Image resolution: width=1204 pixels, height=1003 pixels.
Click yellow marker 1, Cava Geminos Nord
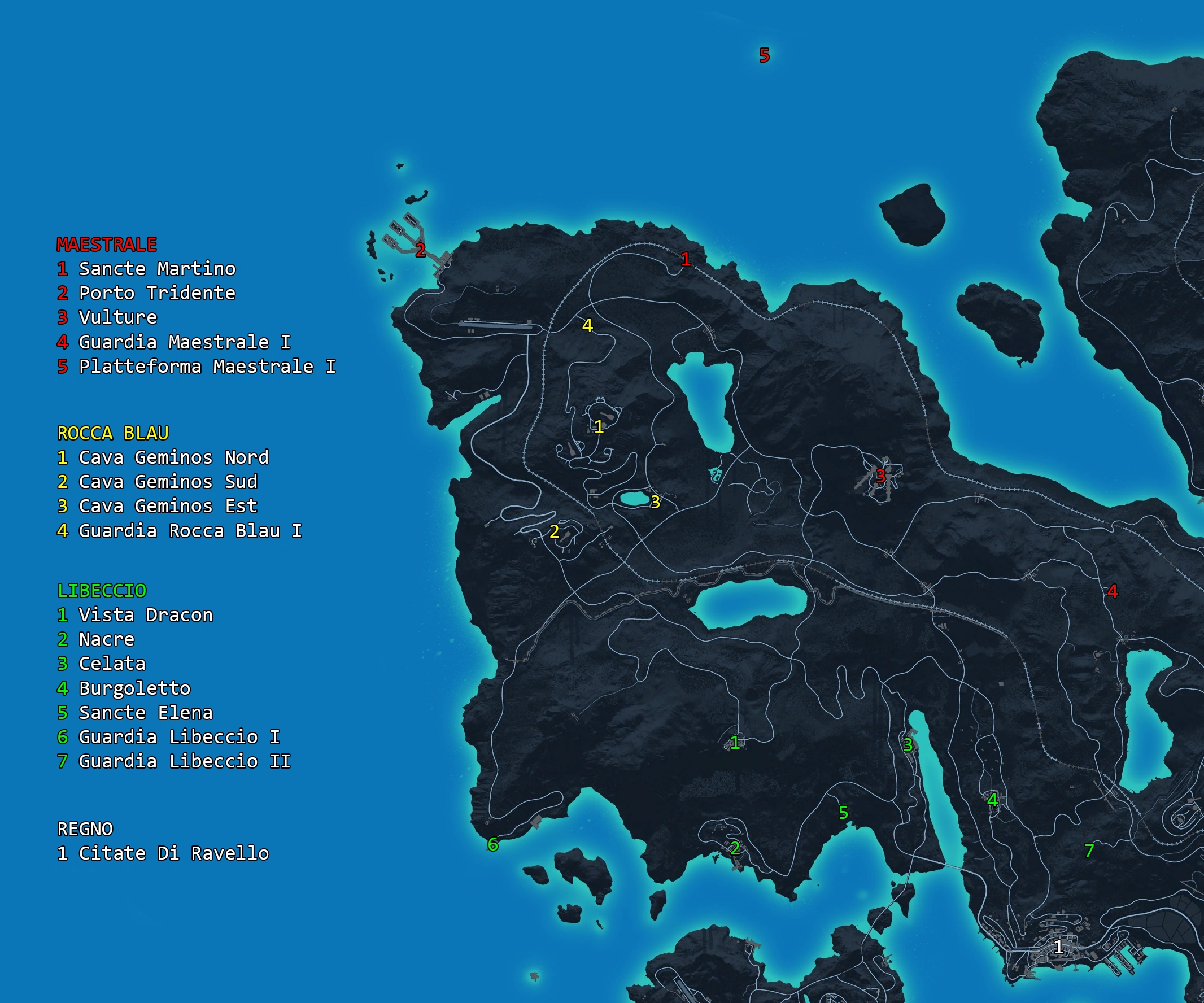(x=599, y=426)
